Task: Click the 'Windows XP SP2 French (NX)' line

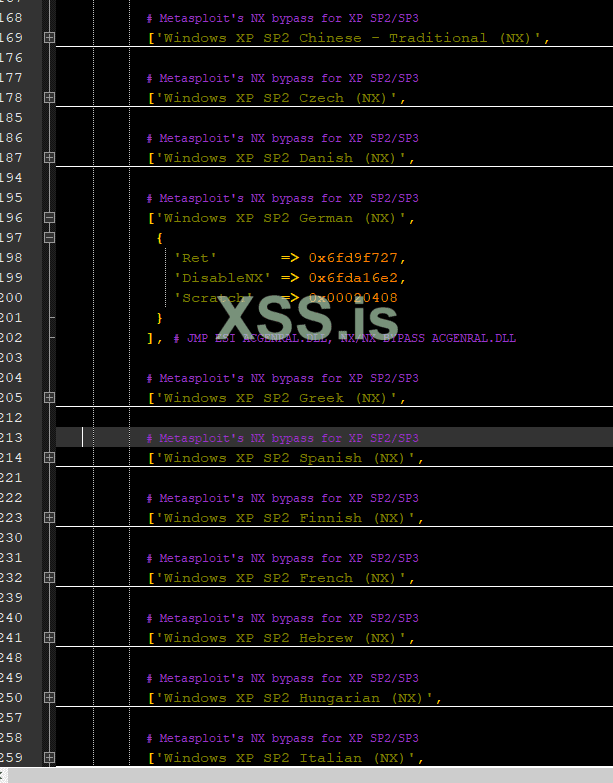Action: pyautogui.click(x=281, y=578)
